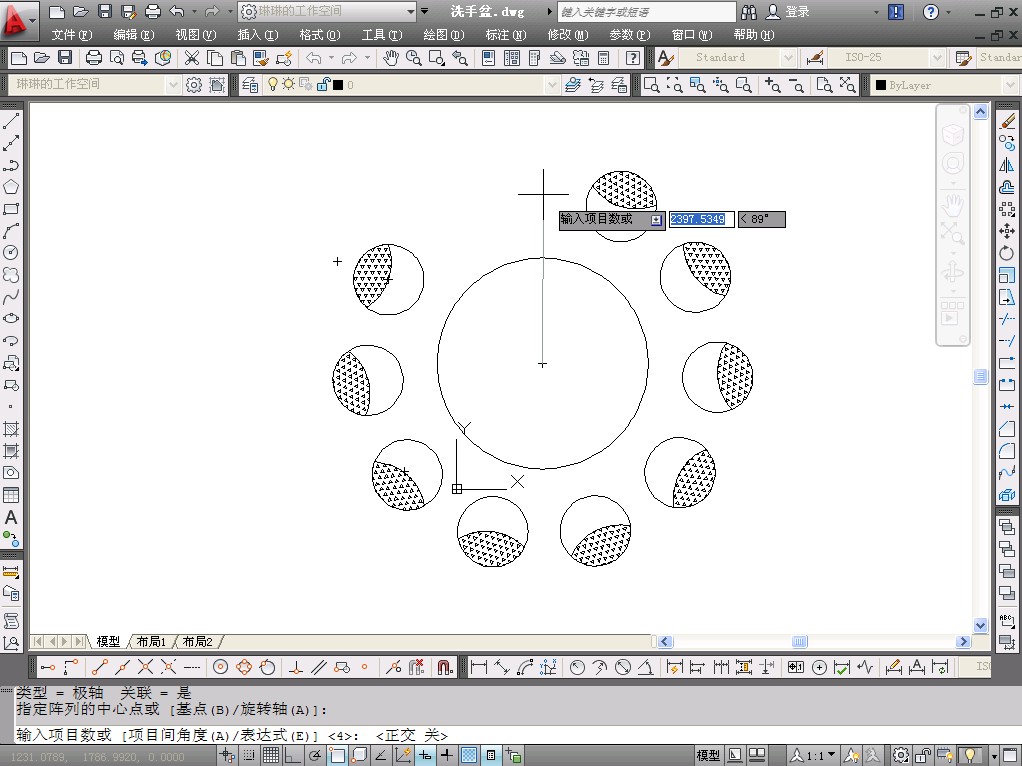Select the Line draw tool
Image resolution: width=1022 pixels, height=766 pixels.
[x=11, y=122]
